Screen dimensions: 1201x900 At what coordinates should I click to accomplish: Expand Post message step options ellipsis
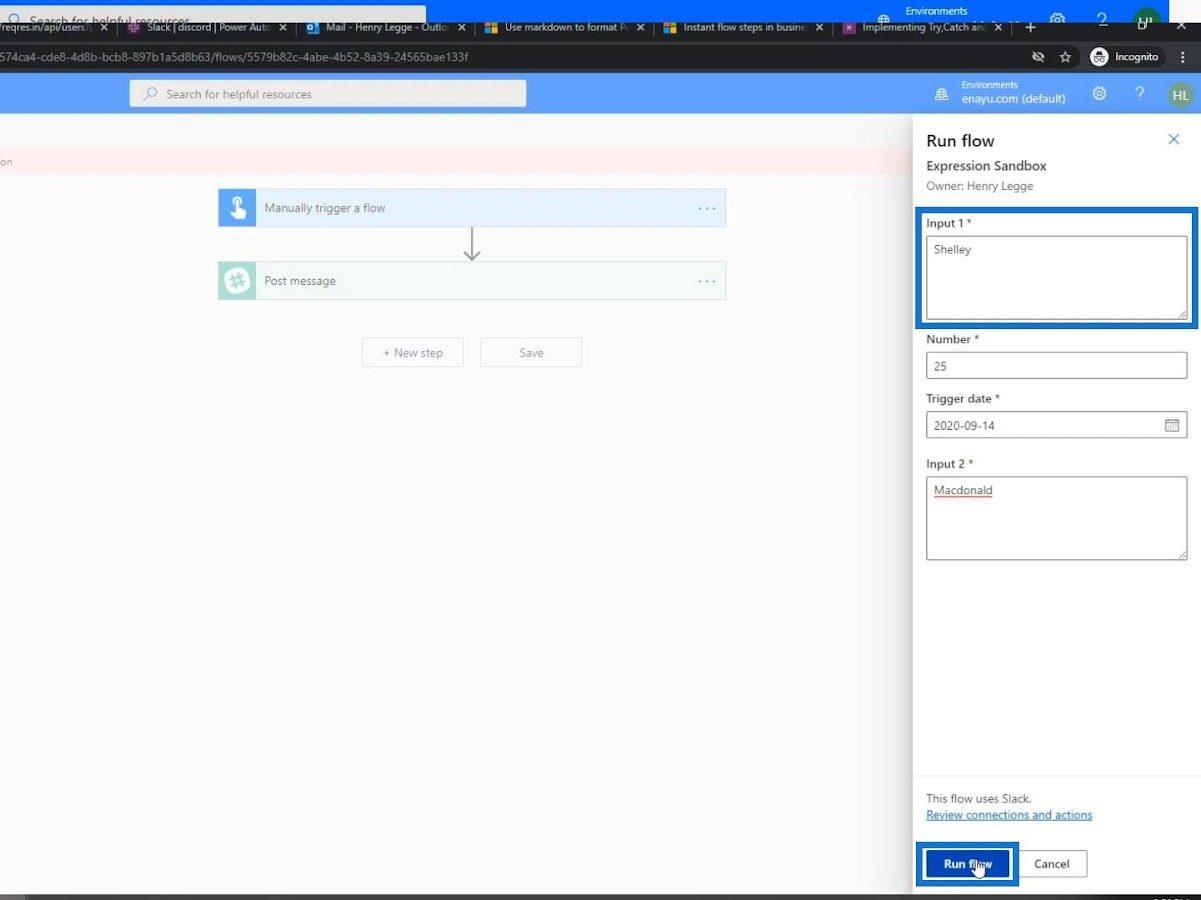pos(707,281)
